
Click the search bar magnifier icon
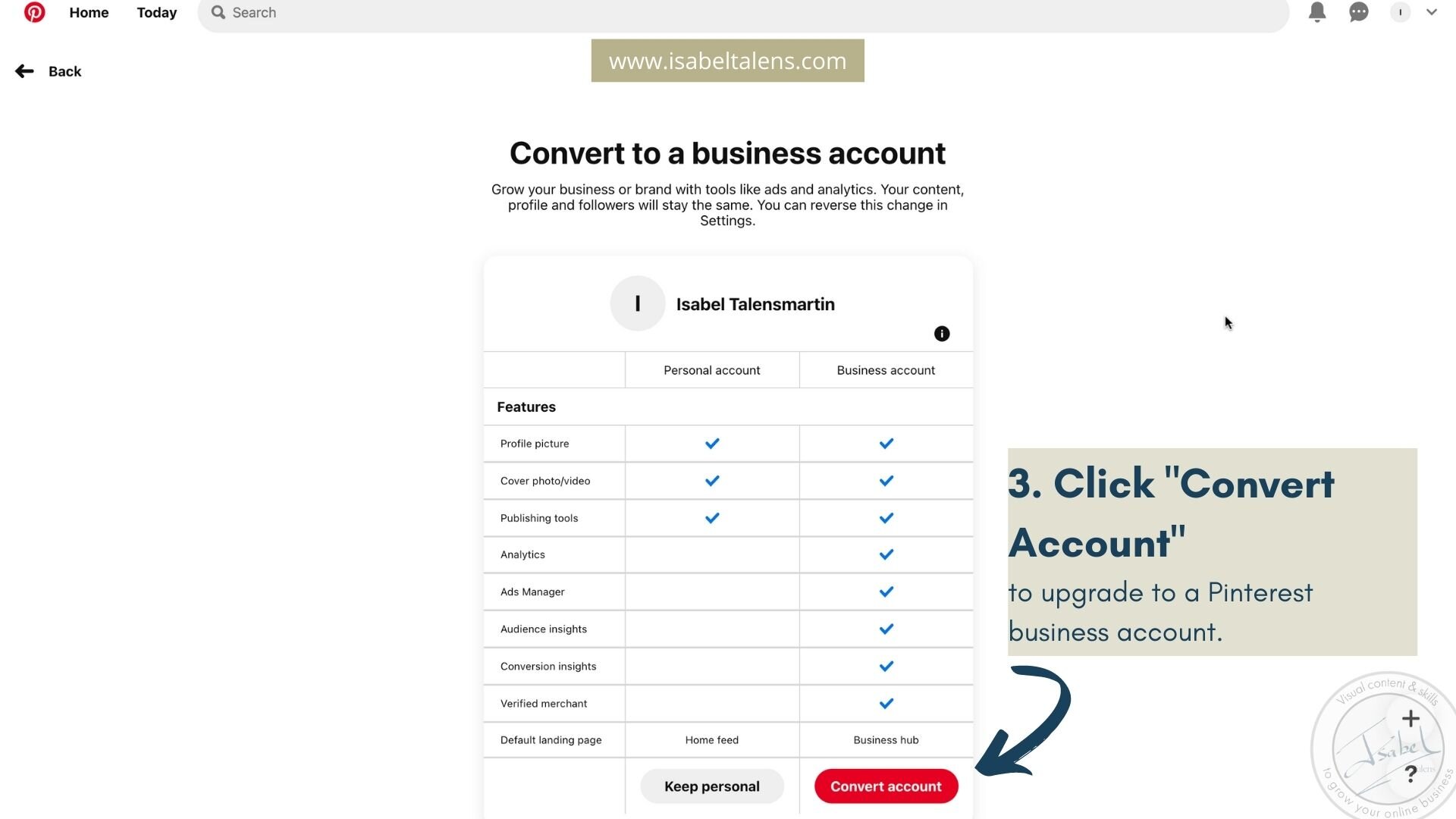[217, 11]
